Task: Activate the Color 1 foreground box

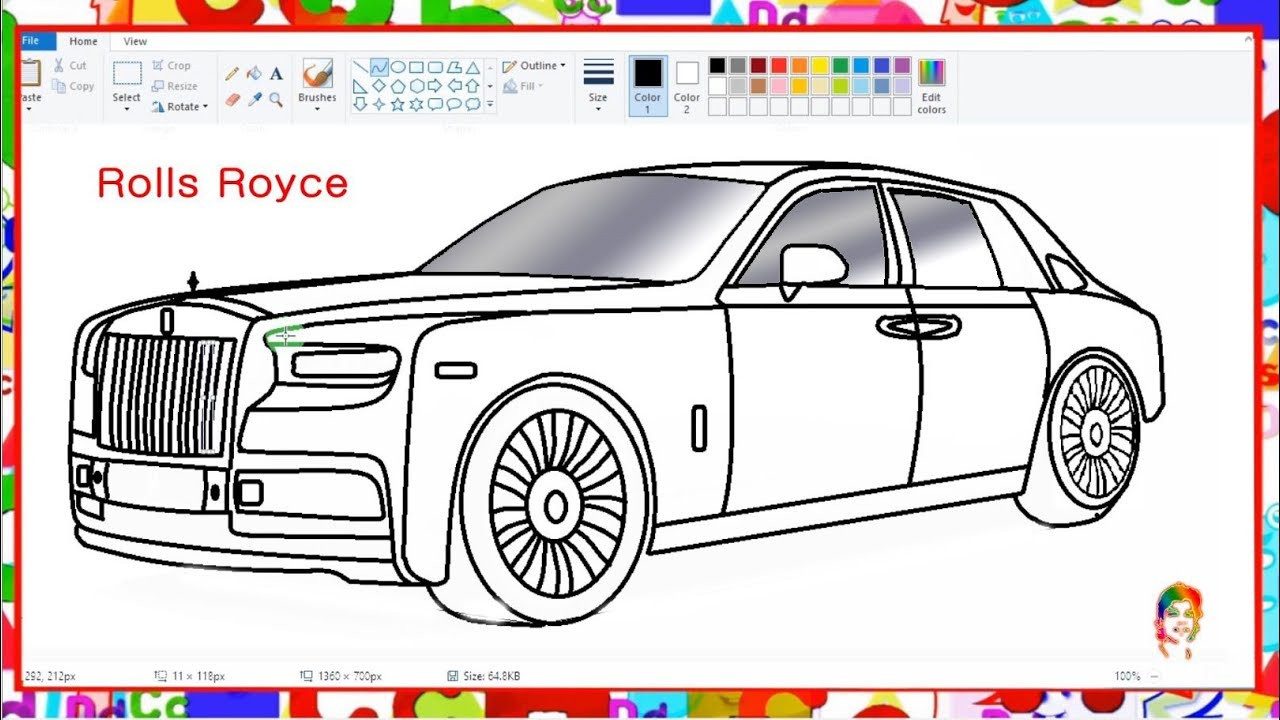Action: point(648,85)
